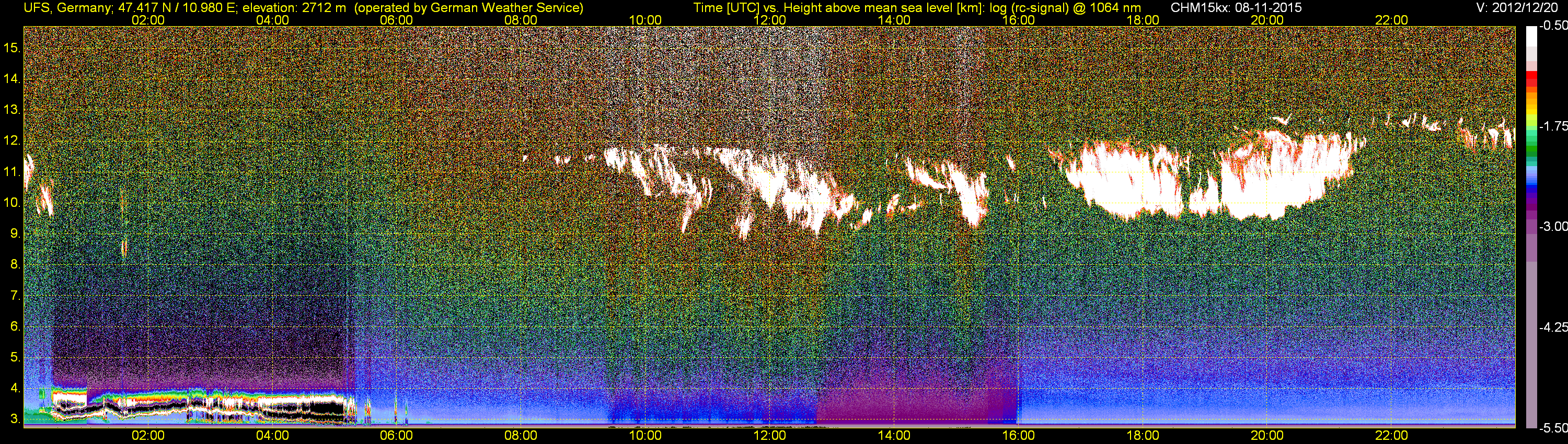Click the "log (rc-signal) @ 1064 nm" label

click(x=1065, y=8)
